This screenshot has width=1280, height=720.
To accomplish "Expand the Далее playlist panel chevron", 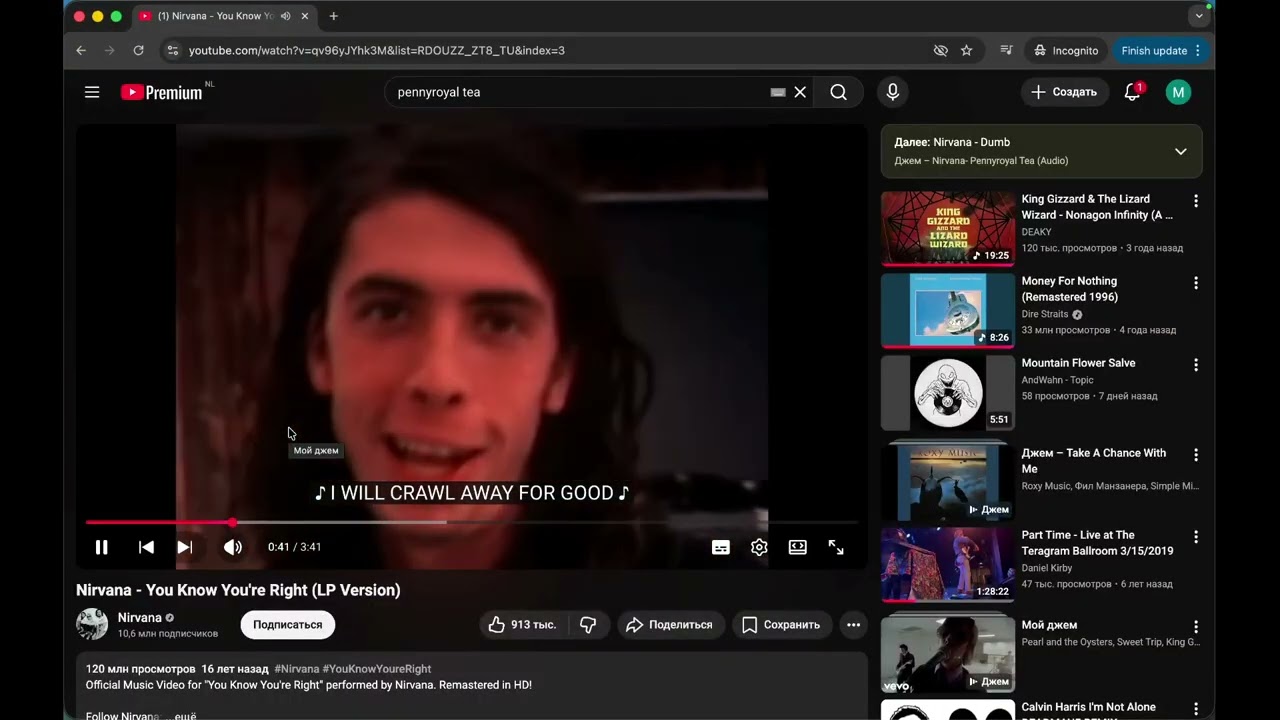I will click(x=1180, y=151).
